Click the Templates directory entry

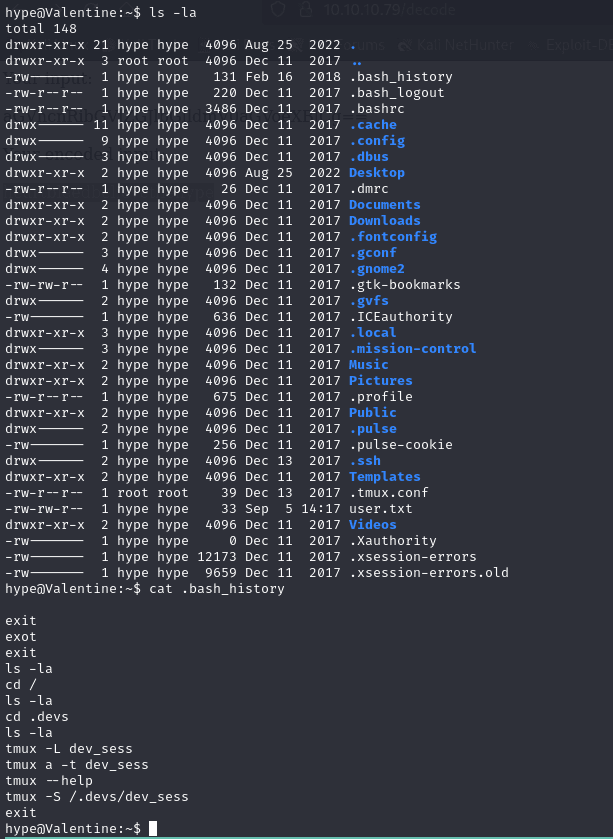(x=385, y=477)
